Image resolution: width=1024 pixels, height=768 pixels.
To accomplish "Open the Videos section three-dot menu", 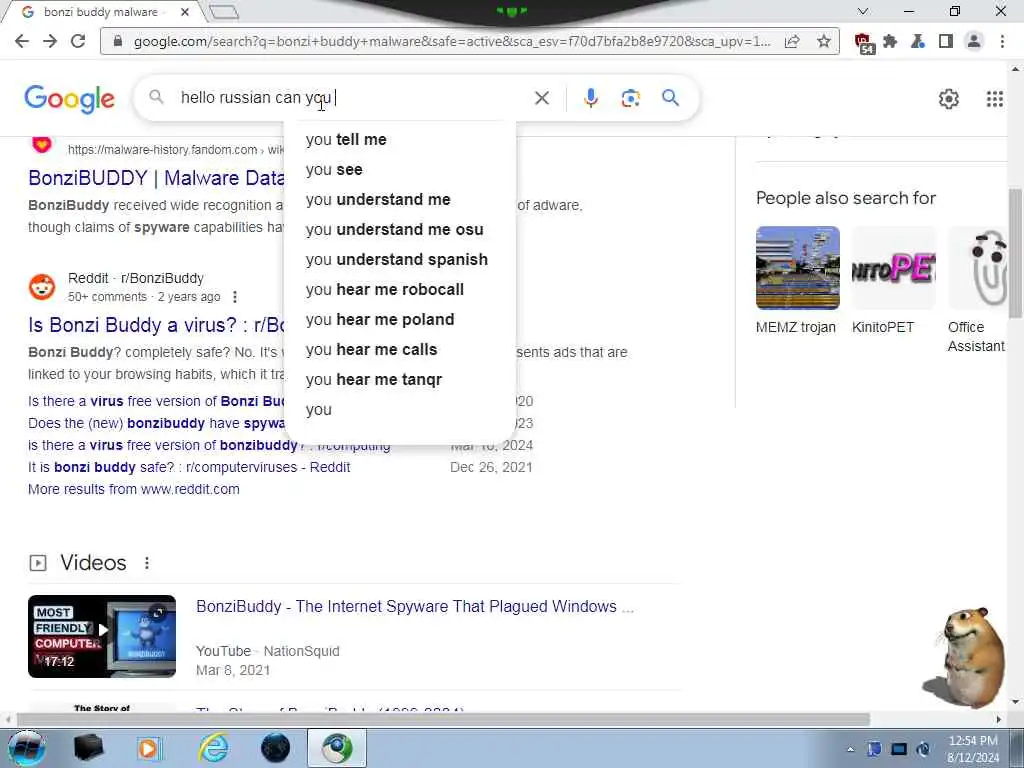I will pyautogui.click(x=147, y=562).
